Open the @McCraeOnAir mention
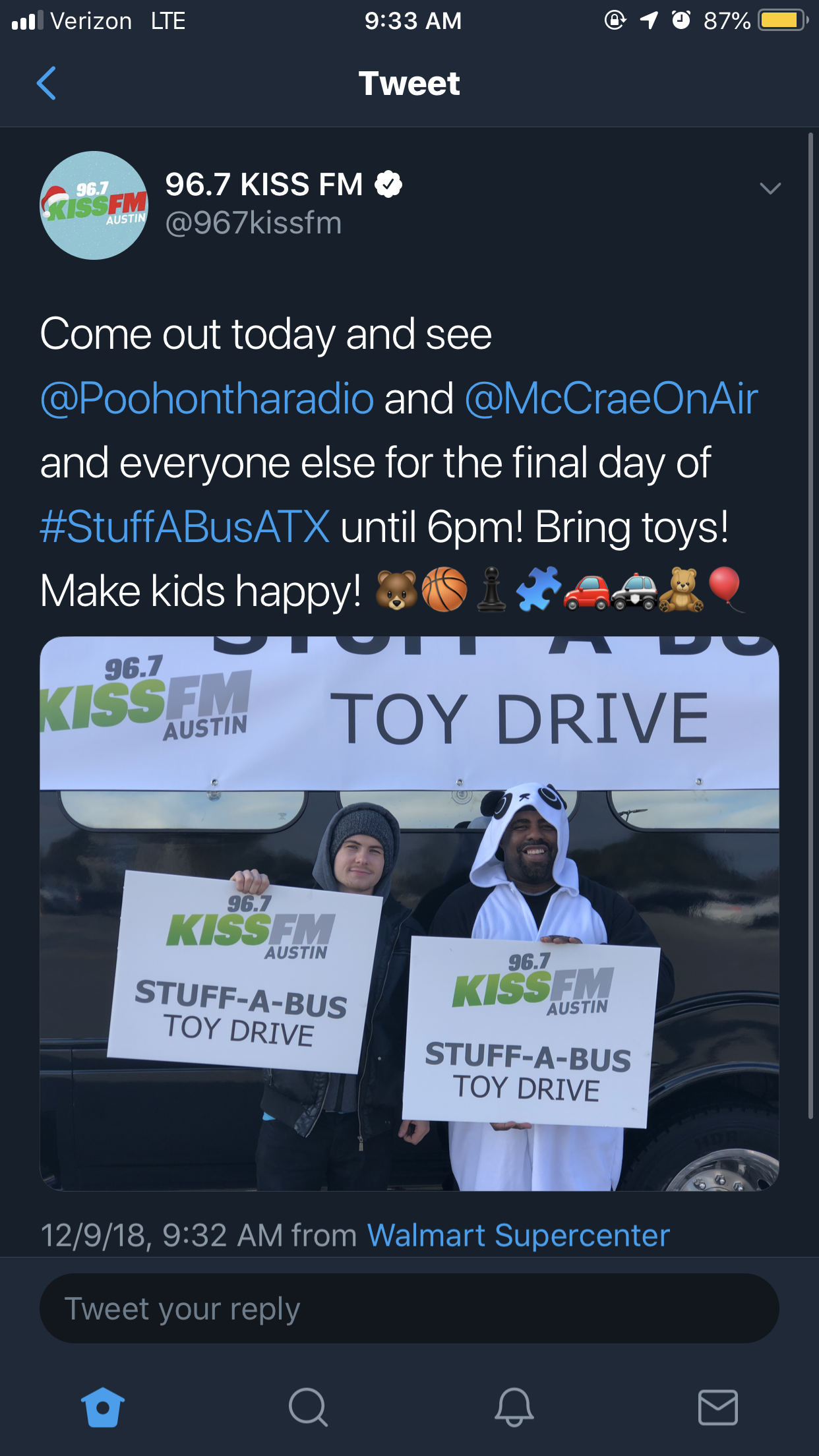 coord(611,398)
